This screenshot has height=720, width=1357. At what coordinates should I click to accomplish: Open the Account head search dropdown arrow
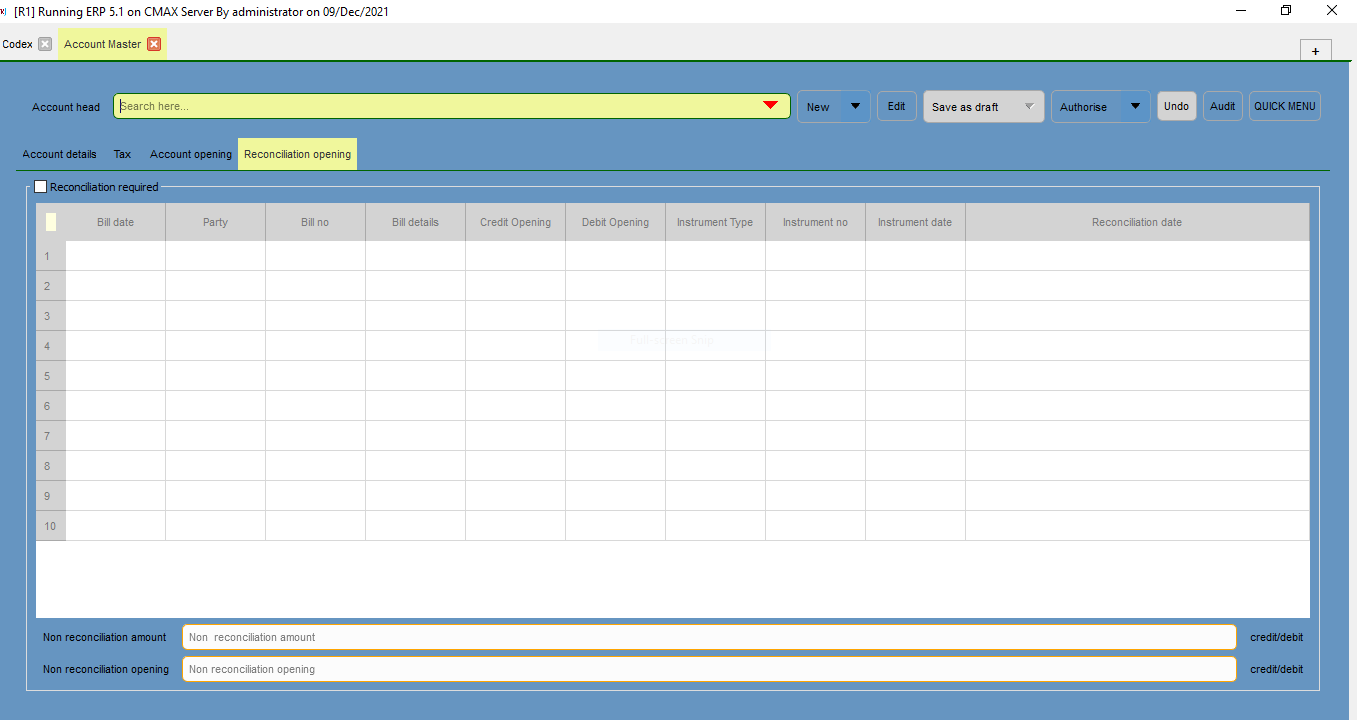tap(770, 104)
